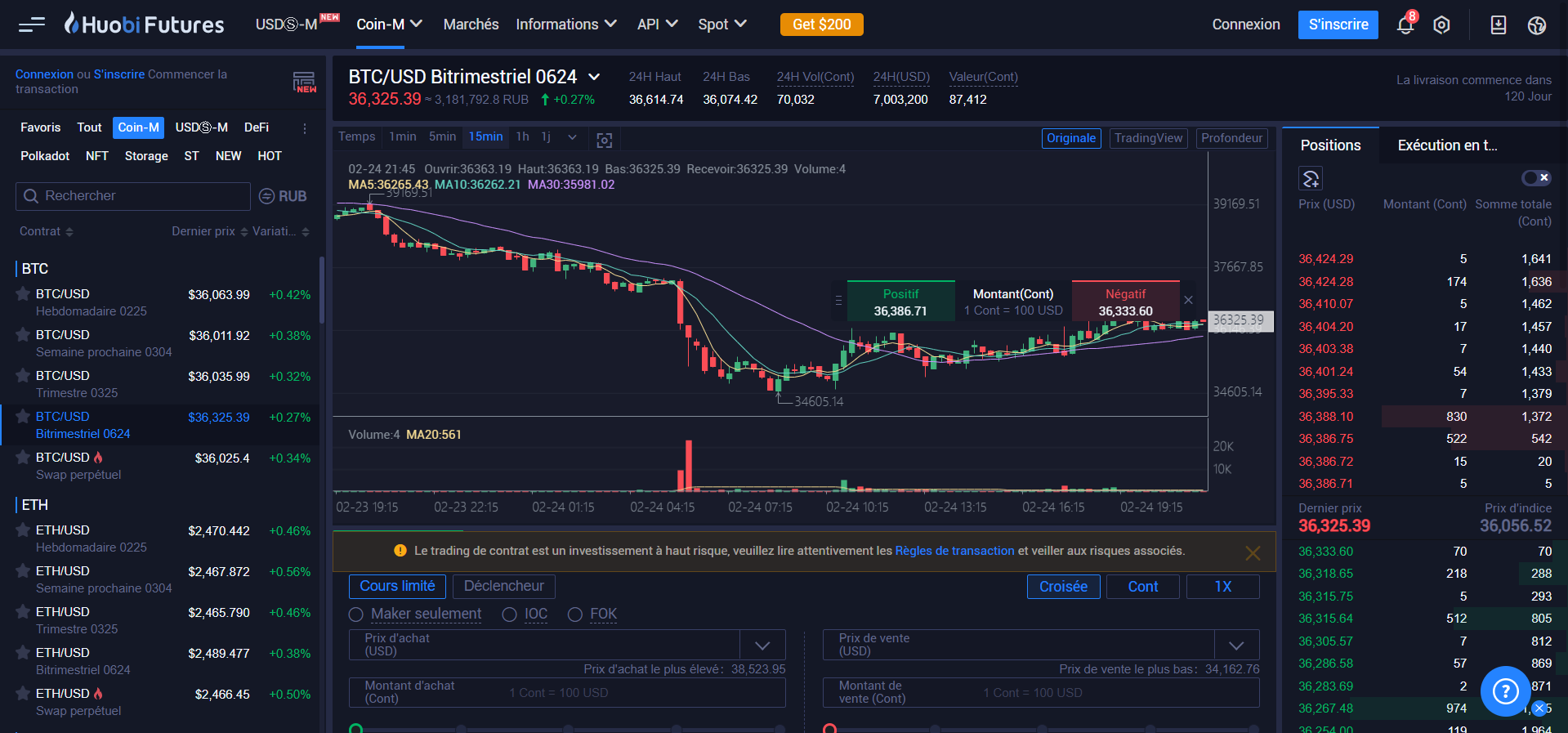Close the help bubble with small x
This screenshot has width=1568, height=733.
[1539, 708]
